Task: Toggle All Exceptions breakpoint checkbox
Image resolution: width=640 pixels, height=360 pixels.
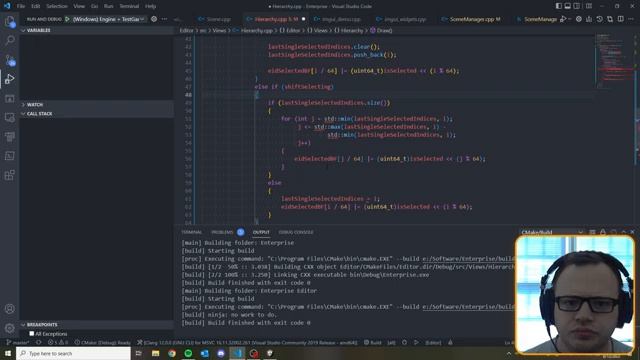Action: (x=31, y=333)
